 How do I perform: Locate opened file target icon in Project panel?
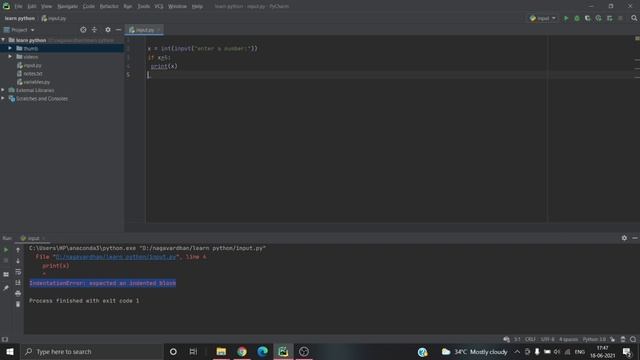[x=83, y=30]
